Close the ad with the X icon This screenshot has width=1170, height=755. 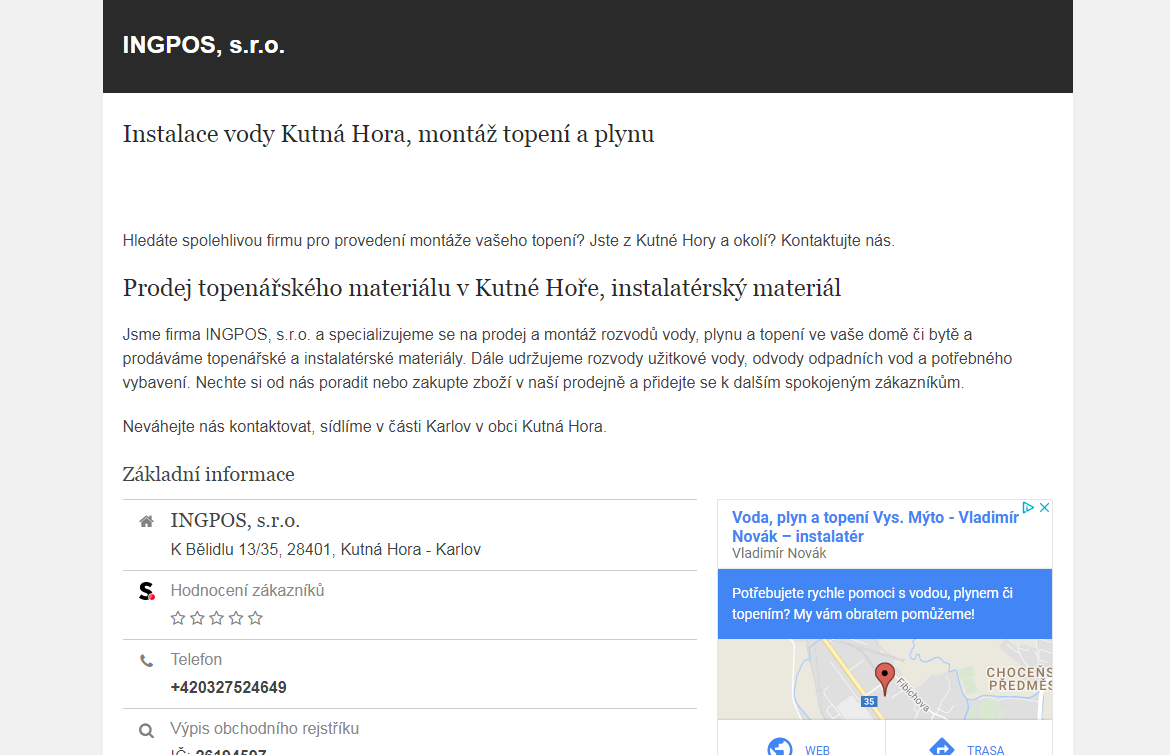tap(1045, 507)
